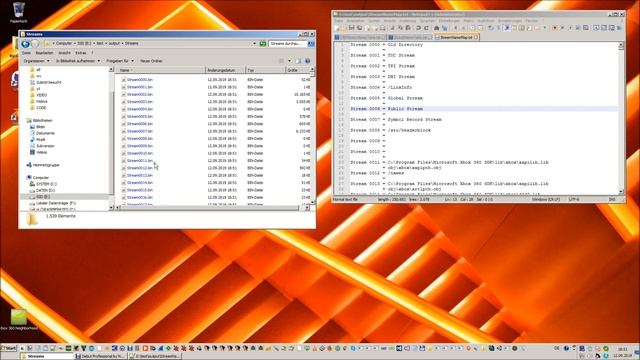640x360 pixels.
Task: Open the 'Freigeben für' dropdown
Action: pos(120,61)
